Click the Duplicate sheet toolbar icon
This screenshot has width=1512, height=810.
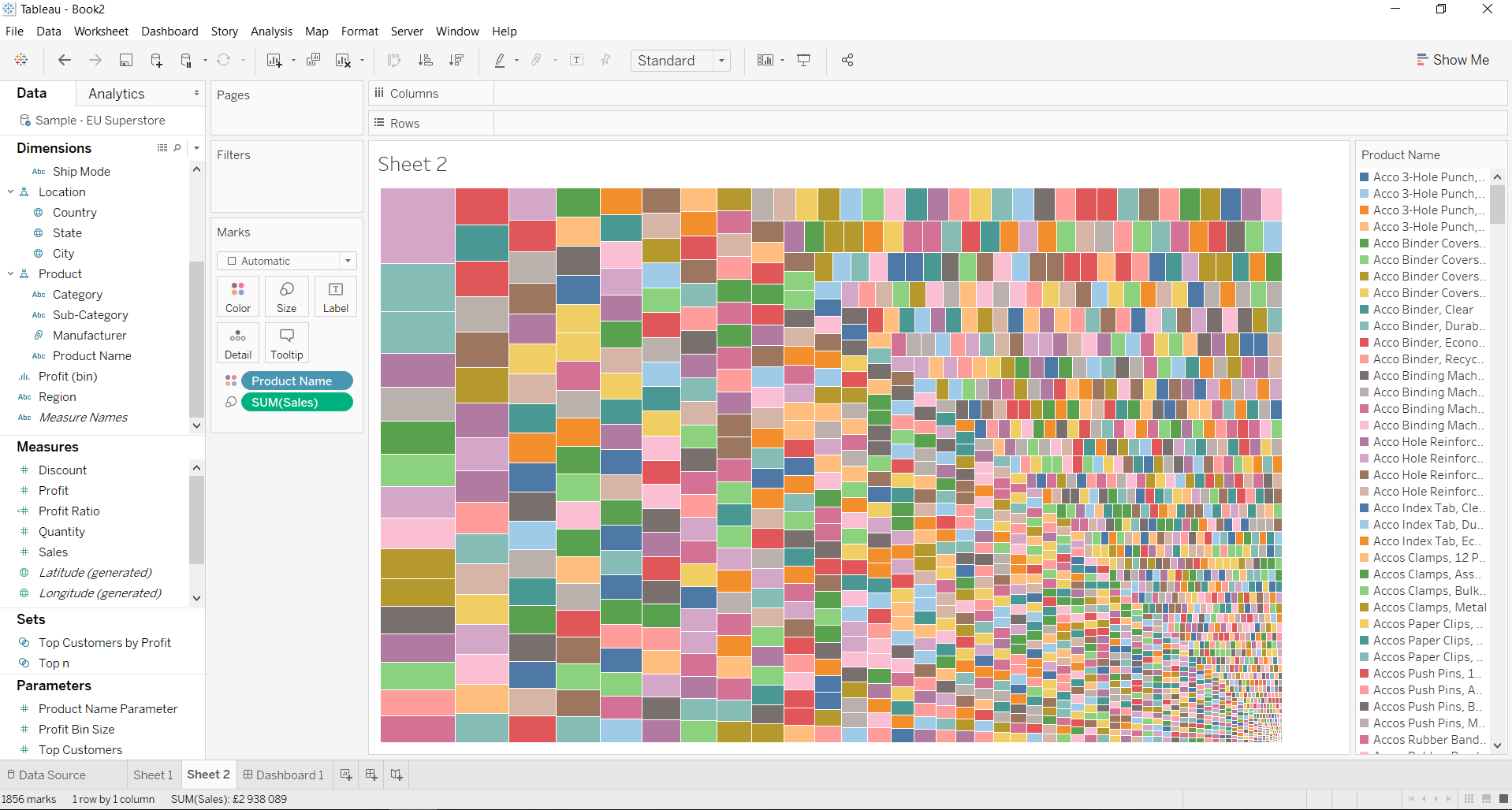[313, 61]
